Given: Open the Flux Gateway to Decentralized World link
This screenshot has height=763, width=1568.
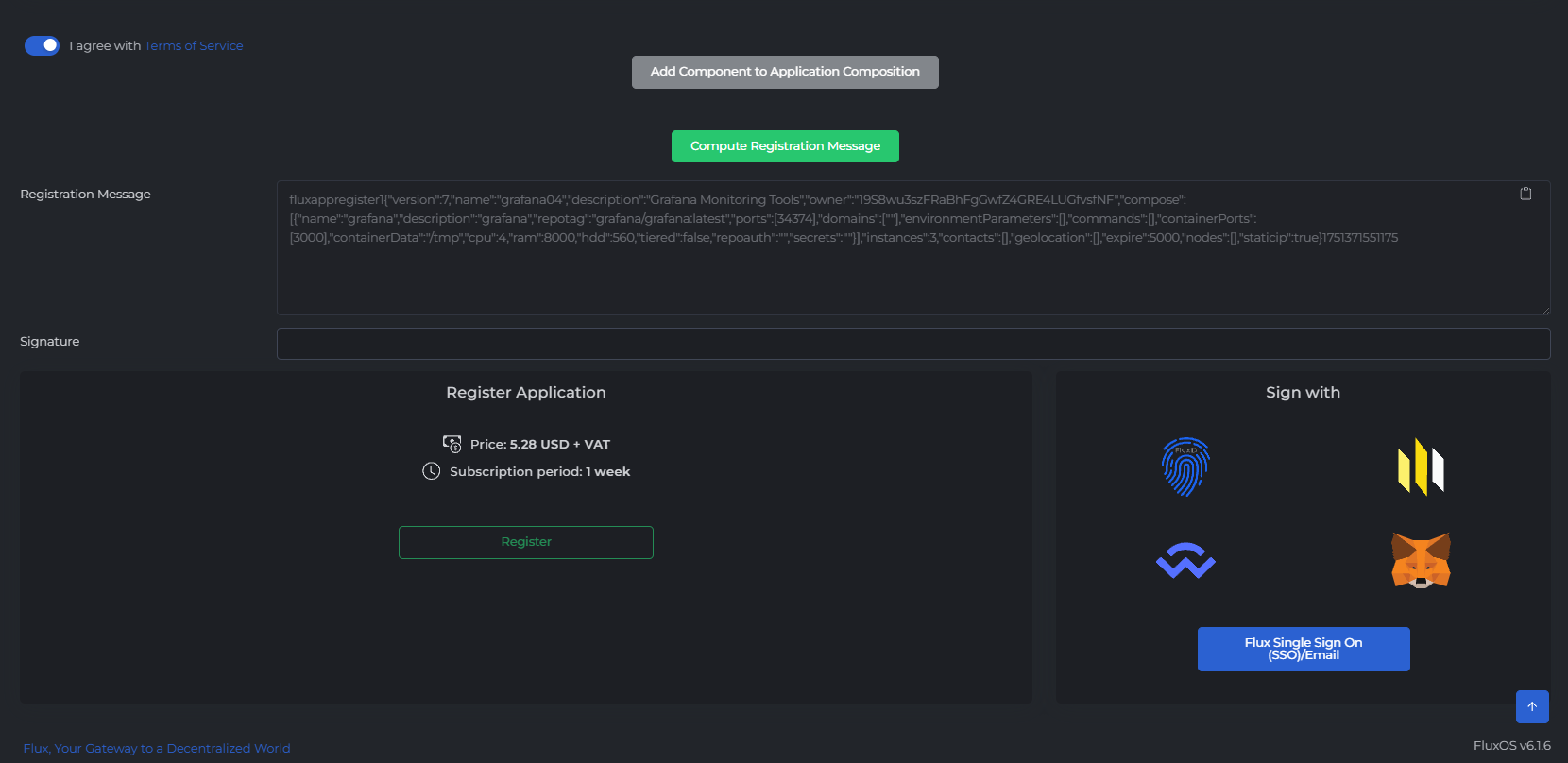Looking at the screenshot, I should click(157, 748).
